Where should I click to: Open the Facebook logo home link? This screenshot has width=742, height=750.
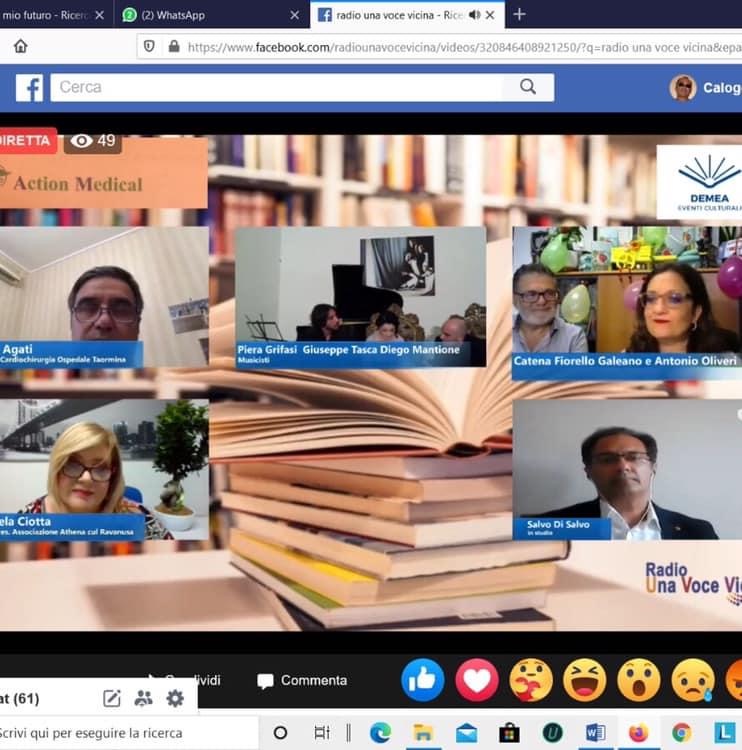[29, 88]
